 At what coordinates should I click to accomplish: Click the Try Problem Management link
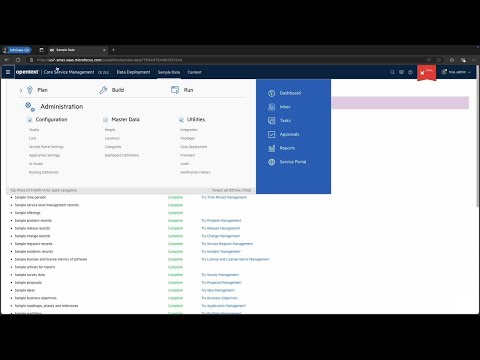pyautogui.click(x=221, y=221)
